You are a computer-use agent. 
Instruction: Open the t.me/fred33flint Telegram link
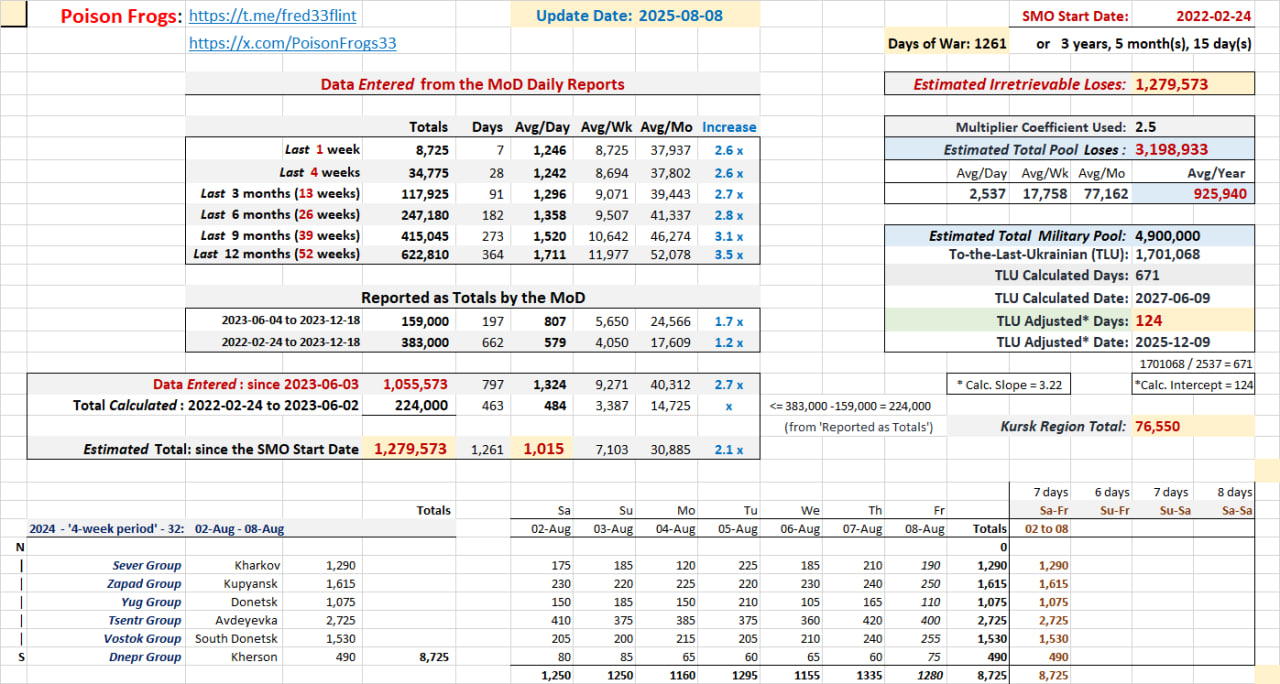(x=272, y=16)
